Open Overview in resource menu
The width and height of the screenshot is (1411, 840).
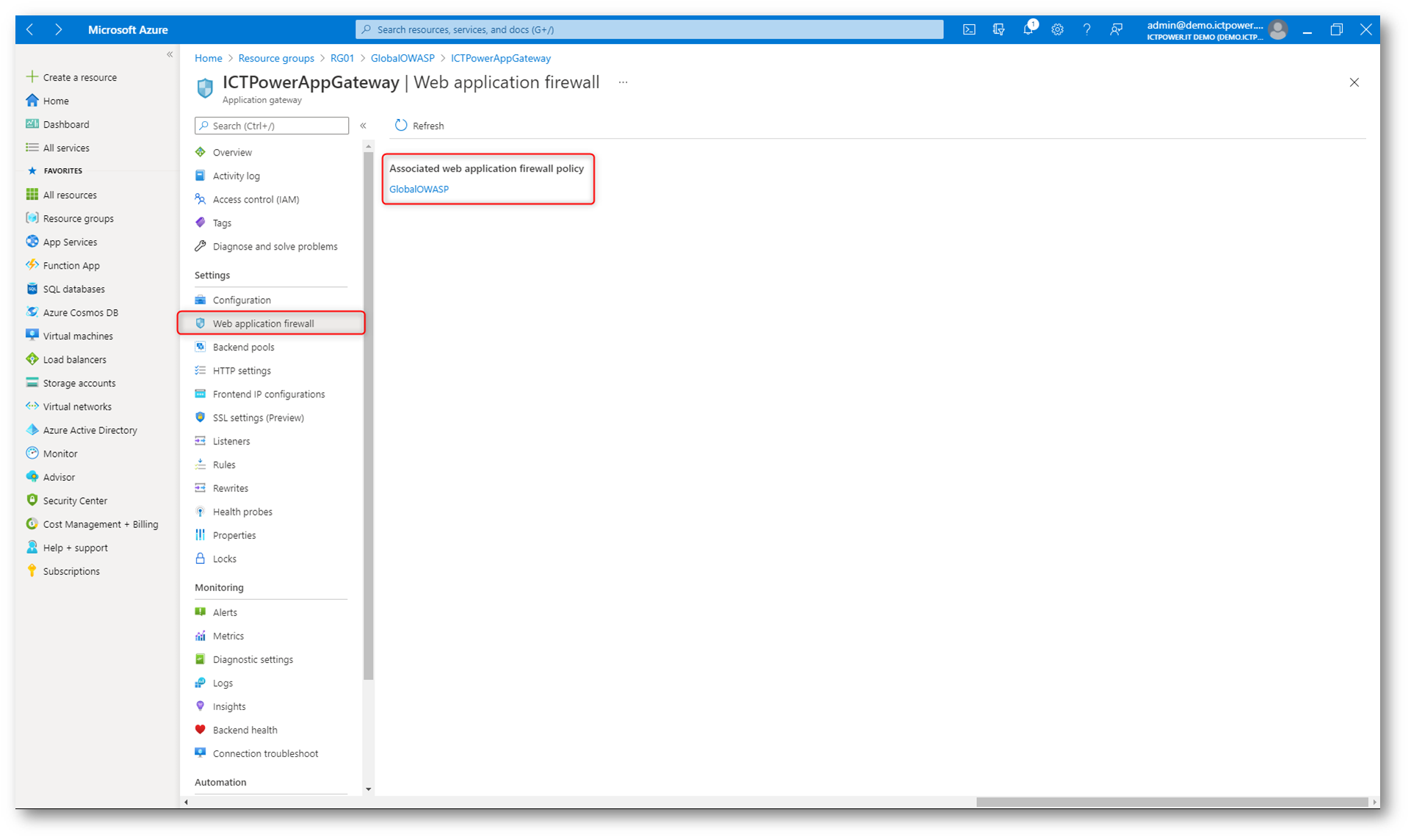coord(232,152)
